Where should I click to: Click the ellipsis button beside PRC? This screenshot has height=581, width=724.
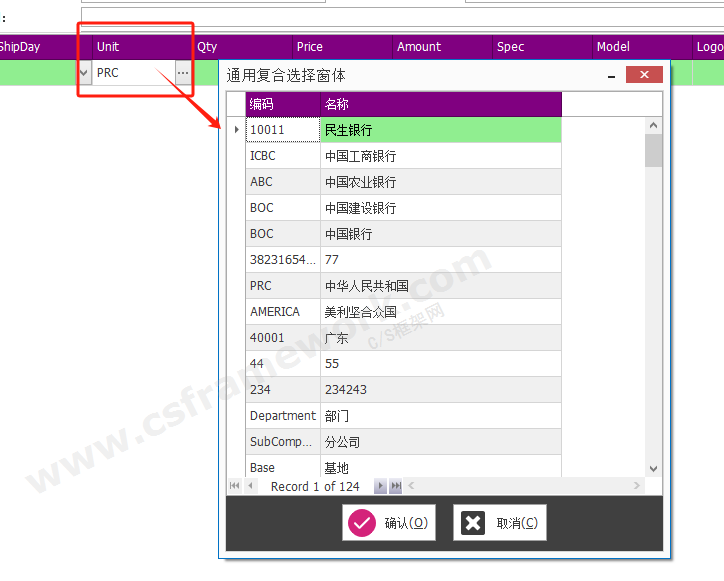(x=182, y=73)
